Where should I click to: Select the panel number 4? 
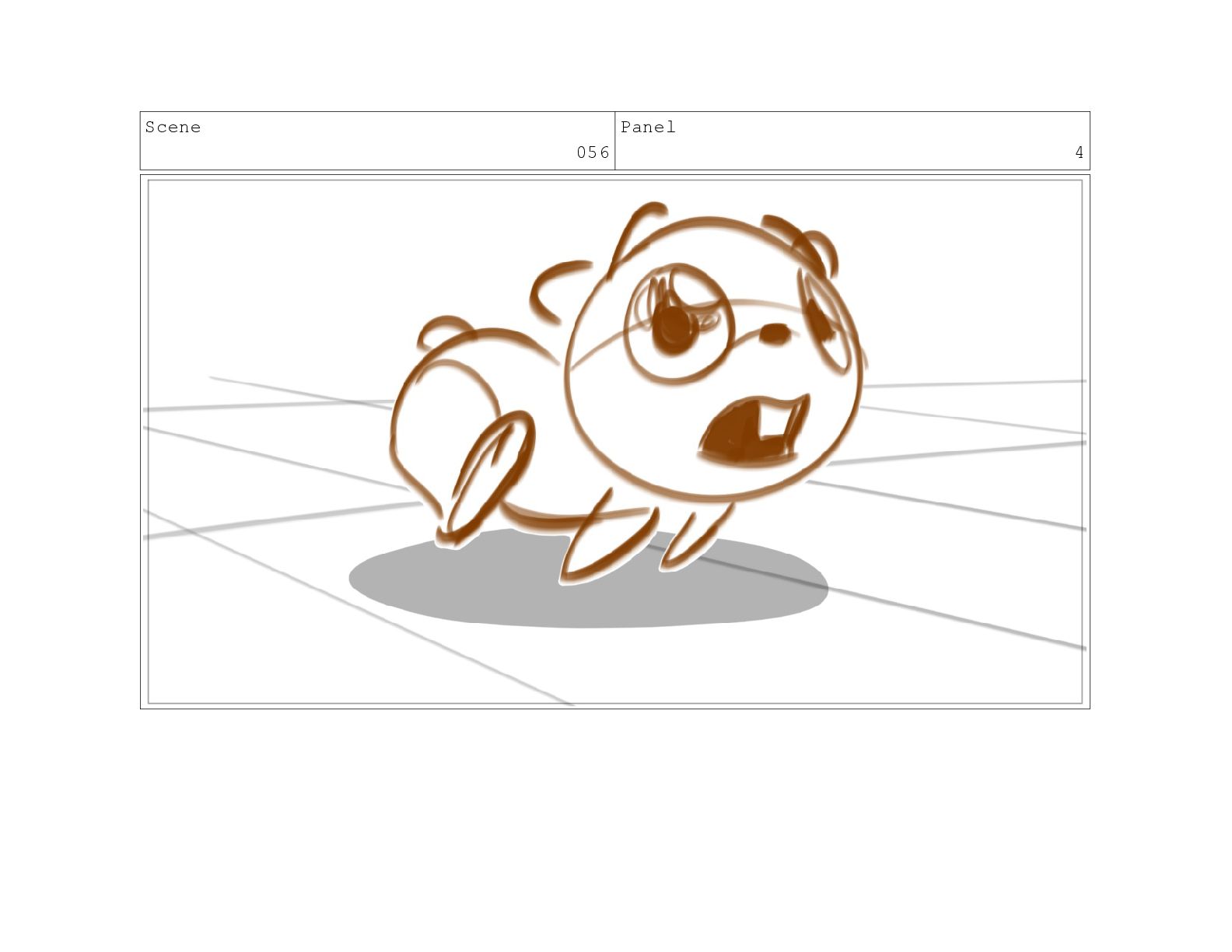(x=1079, y=152)
